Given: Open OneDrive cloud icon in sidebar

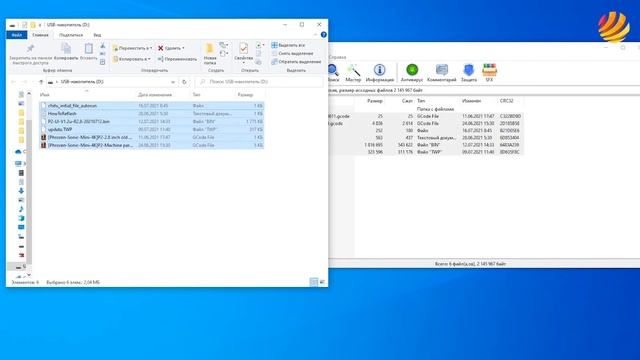Looking at the screenshot, I should pos(18,152).
